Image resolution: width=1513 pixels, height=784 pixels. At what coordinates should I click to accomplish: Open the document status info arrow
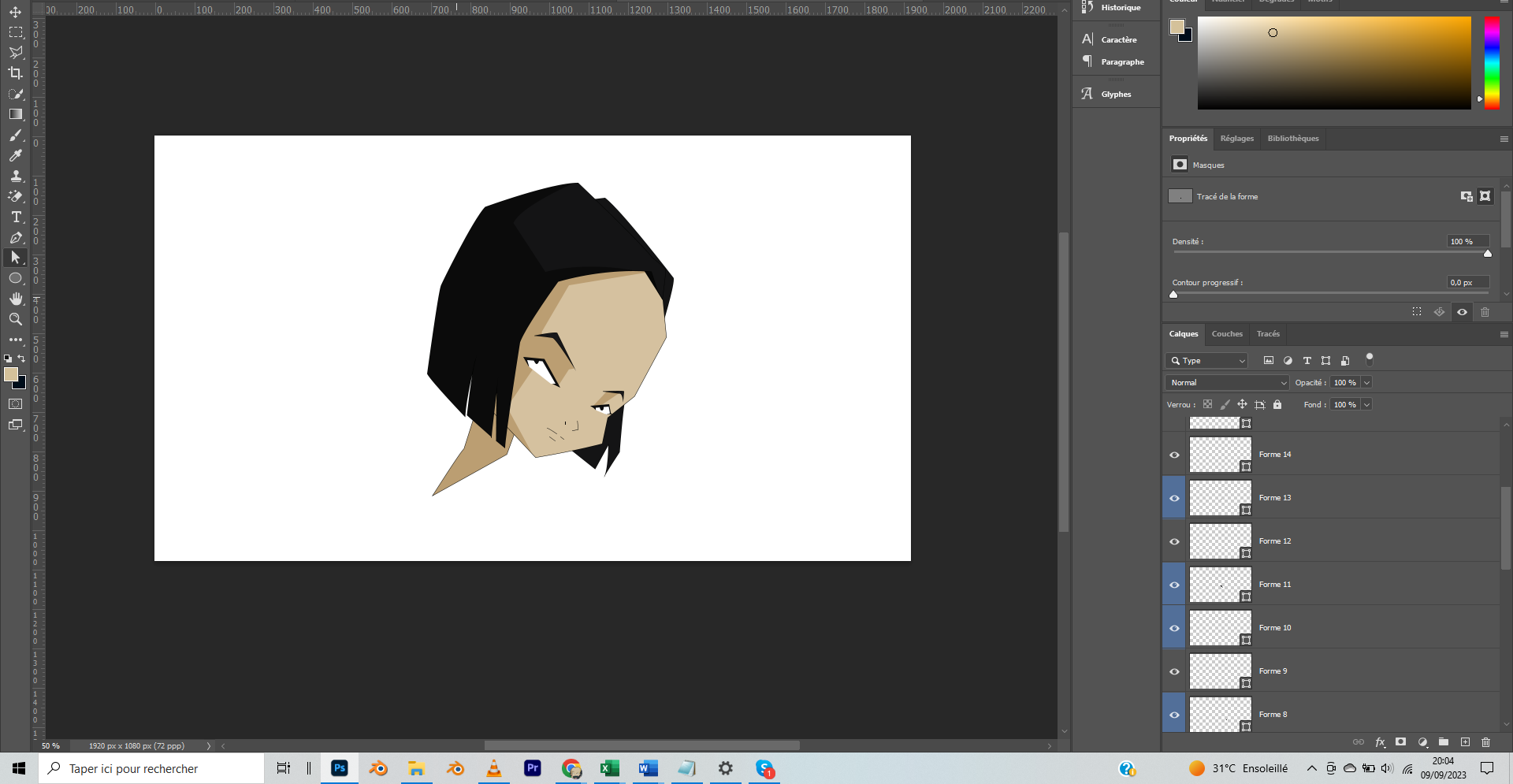tap(209, 745)
